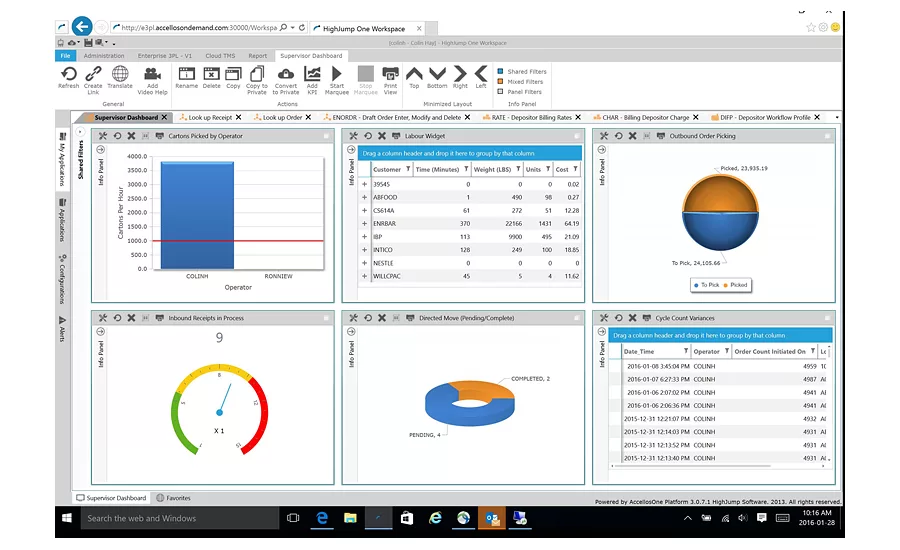Click Copy to Private icon
900x550 pixels.
257,74
